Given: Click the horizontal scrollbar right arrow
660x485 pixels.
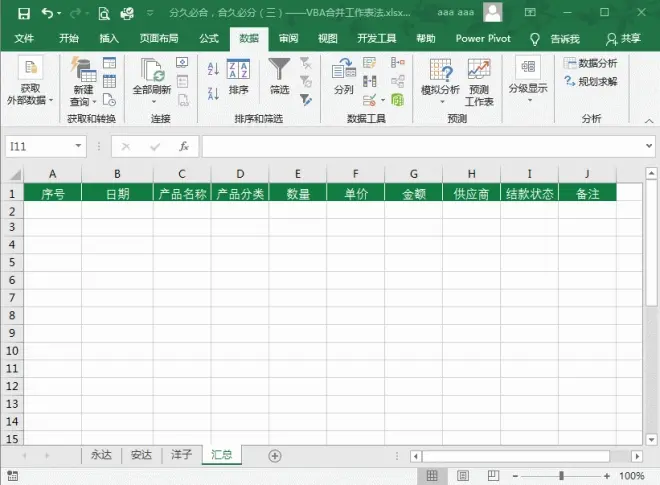Looking at the screenshot, I should coord(637,456).
